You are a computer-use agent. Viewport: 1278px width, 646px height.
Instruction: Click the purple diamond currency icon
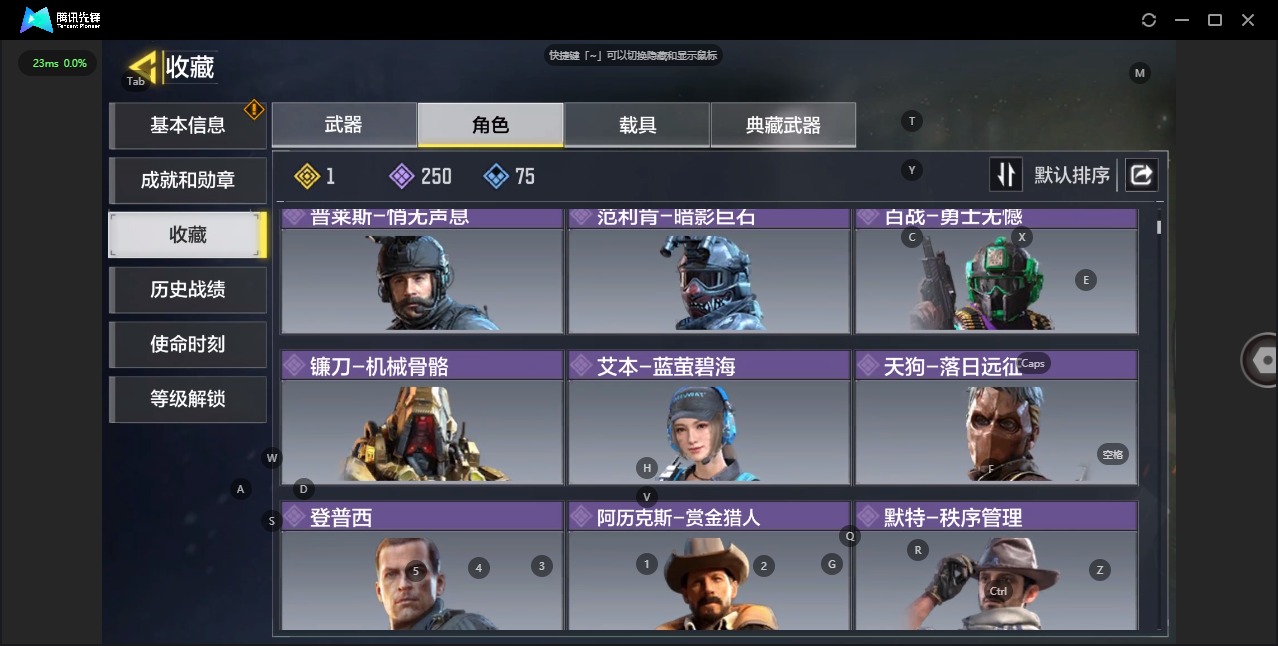(x=401, y=177)
